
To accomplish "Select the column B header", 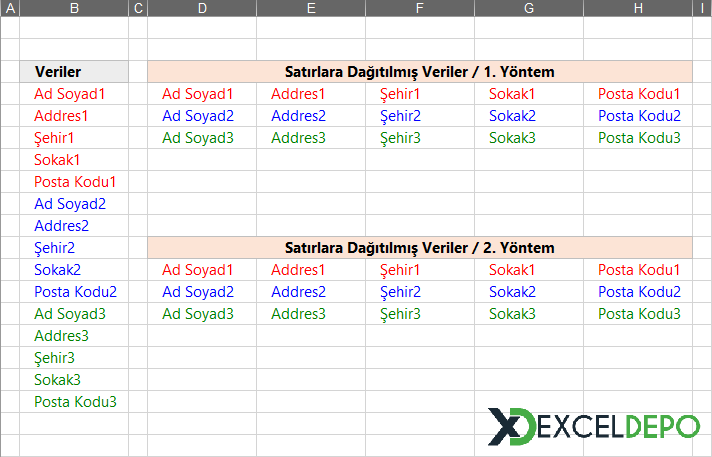I will point(74,8).
